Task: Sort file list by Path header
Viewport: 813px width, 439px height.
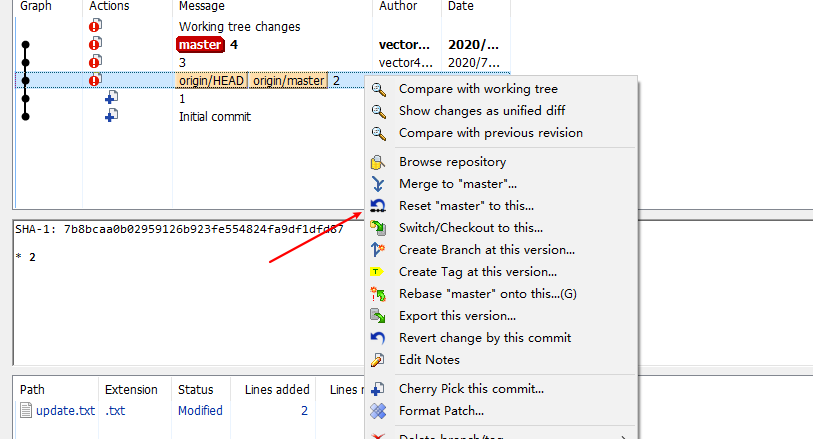Action: (x=32, y=390)
